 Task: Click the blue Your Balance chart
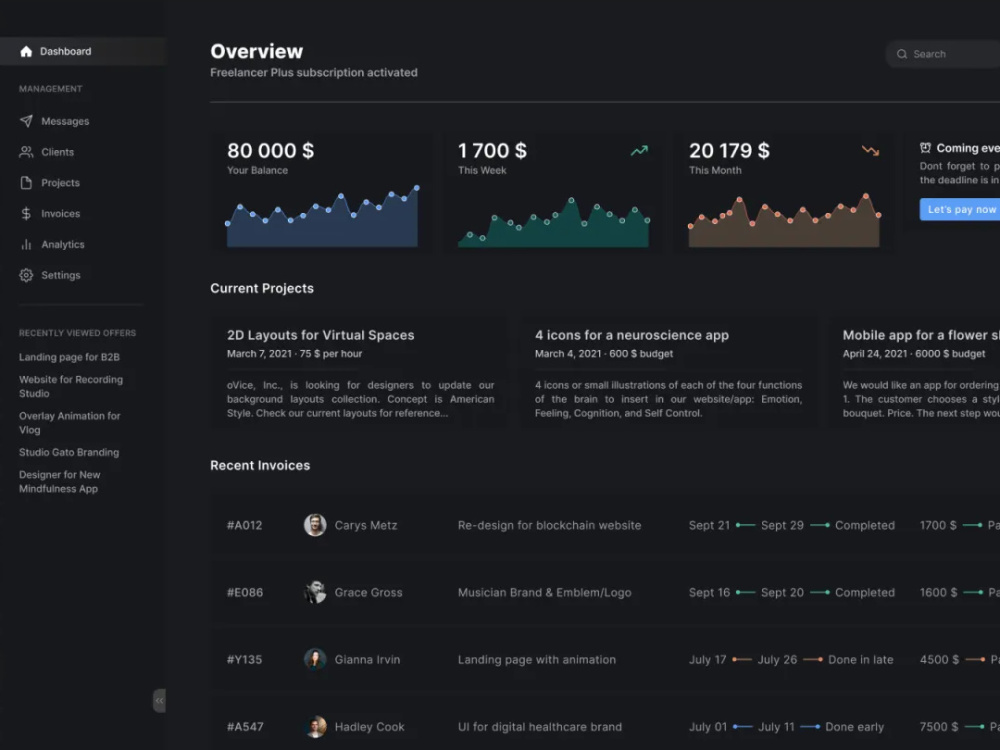[x=322, y=216]
